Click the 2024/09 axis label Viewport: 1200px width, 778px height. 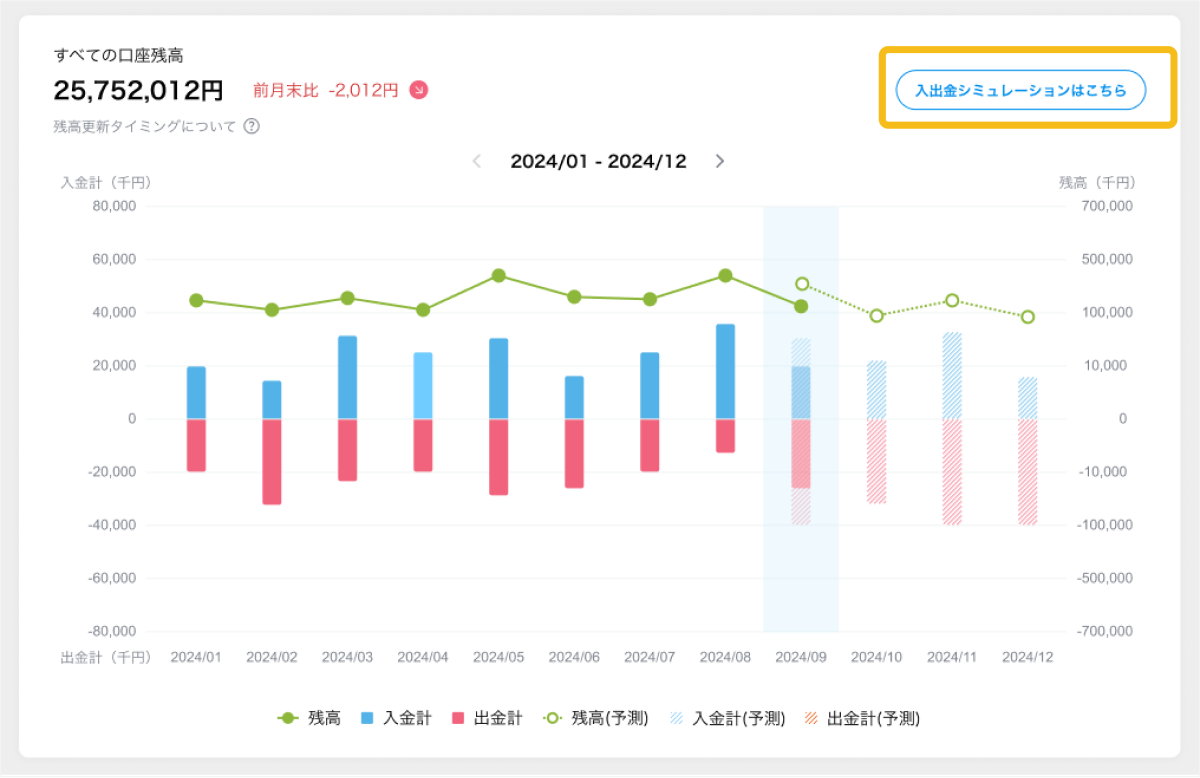(800, 657)
